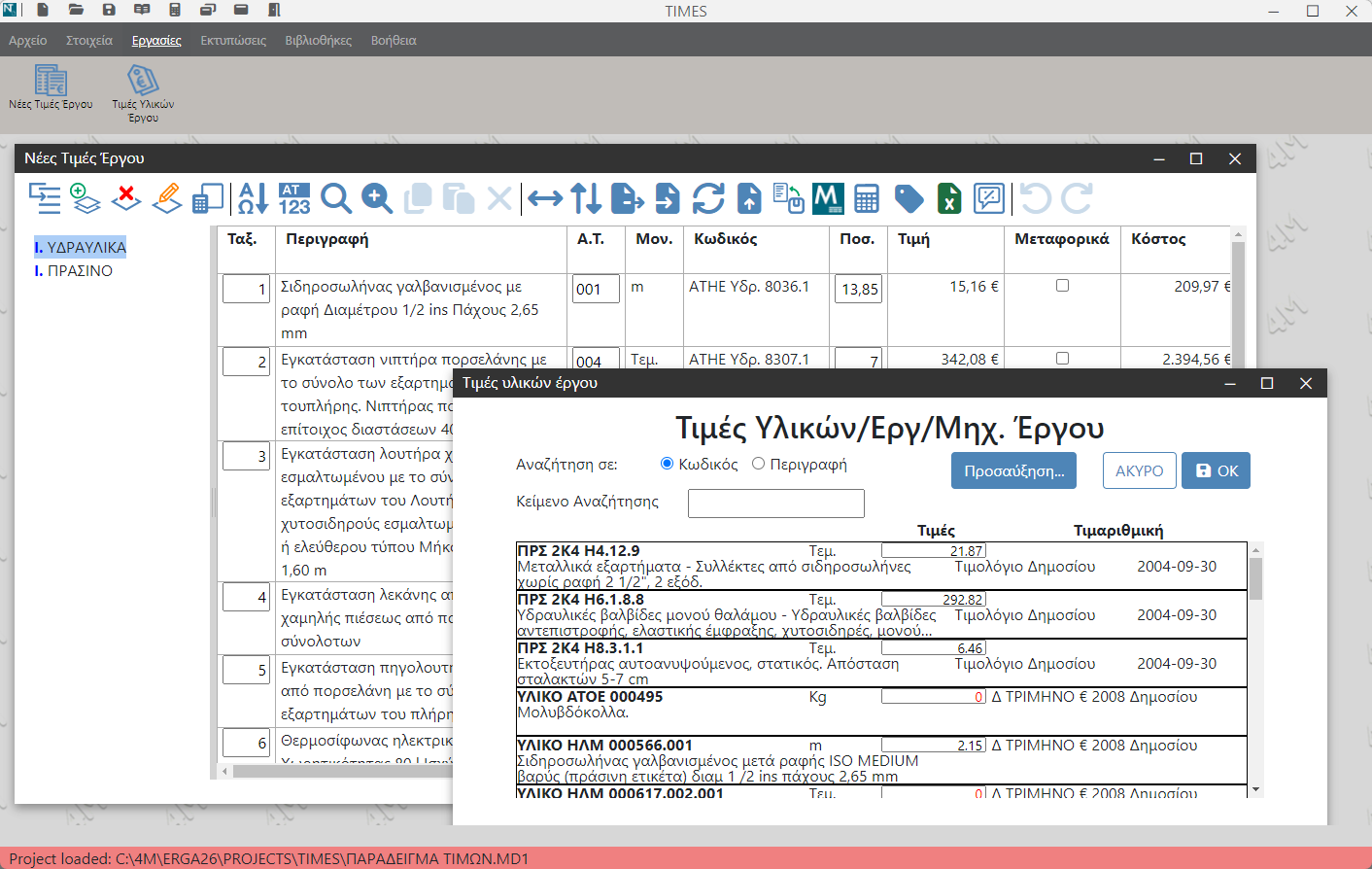
Task: Click the AT 123 renumber icon
Action: tap(294, 198)
